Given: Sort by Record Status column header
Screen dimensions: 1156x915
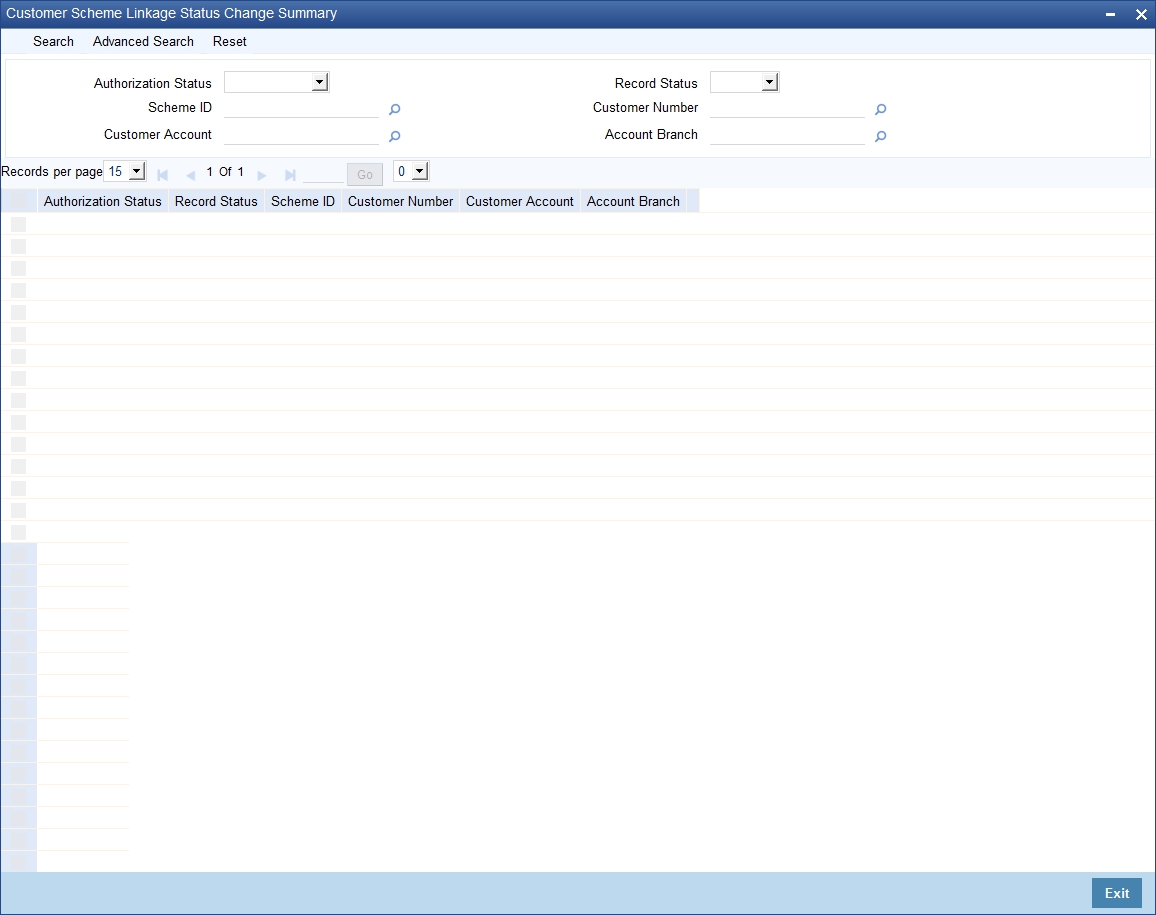Looking at the screenshot, I should tap(216, 201).
